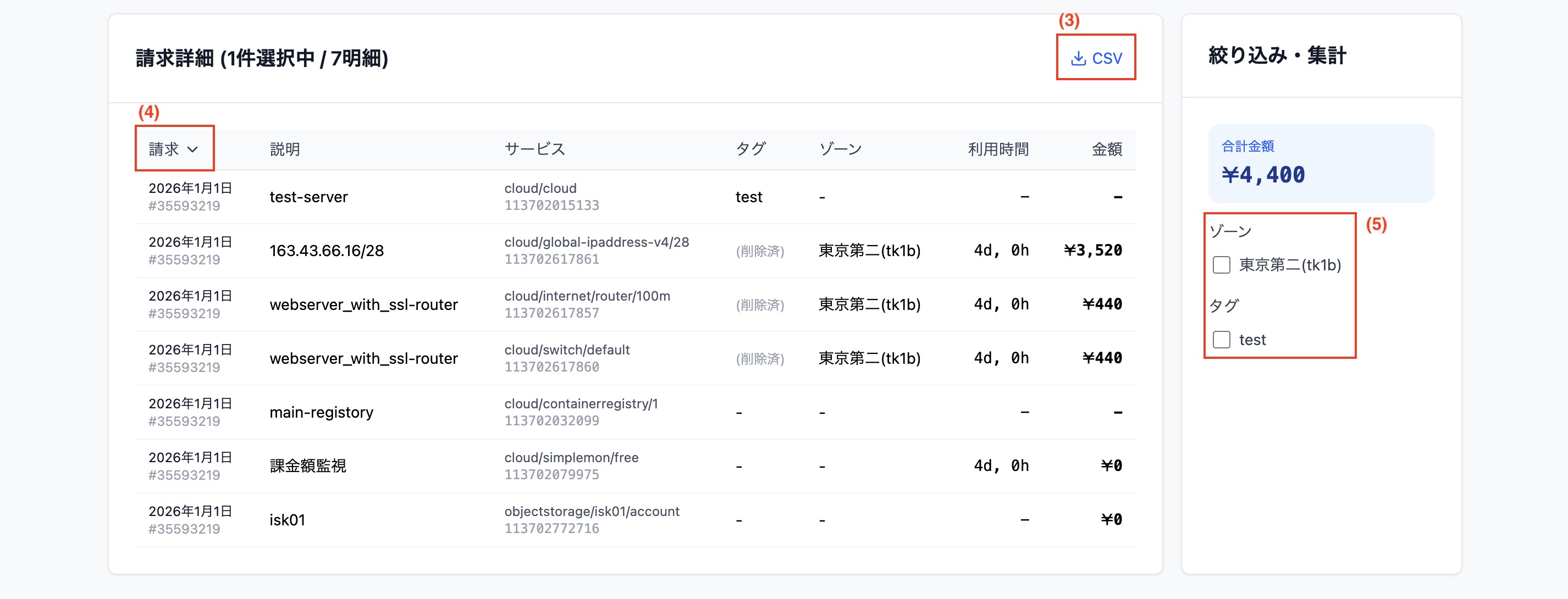
Task: Click the 絞り込み・集計 panel heading
Action: (x=1277, y=56)
